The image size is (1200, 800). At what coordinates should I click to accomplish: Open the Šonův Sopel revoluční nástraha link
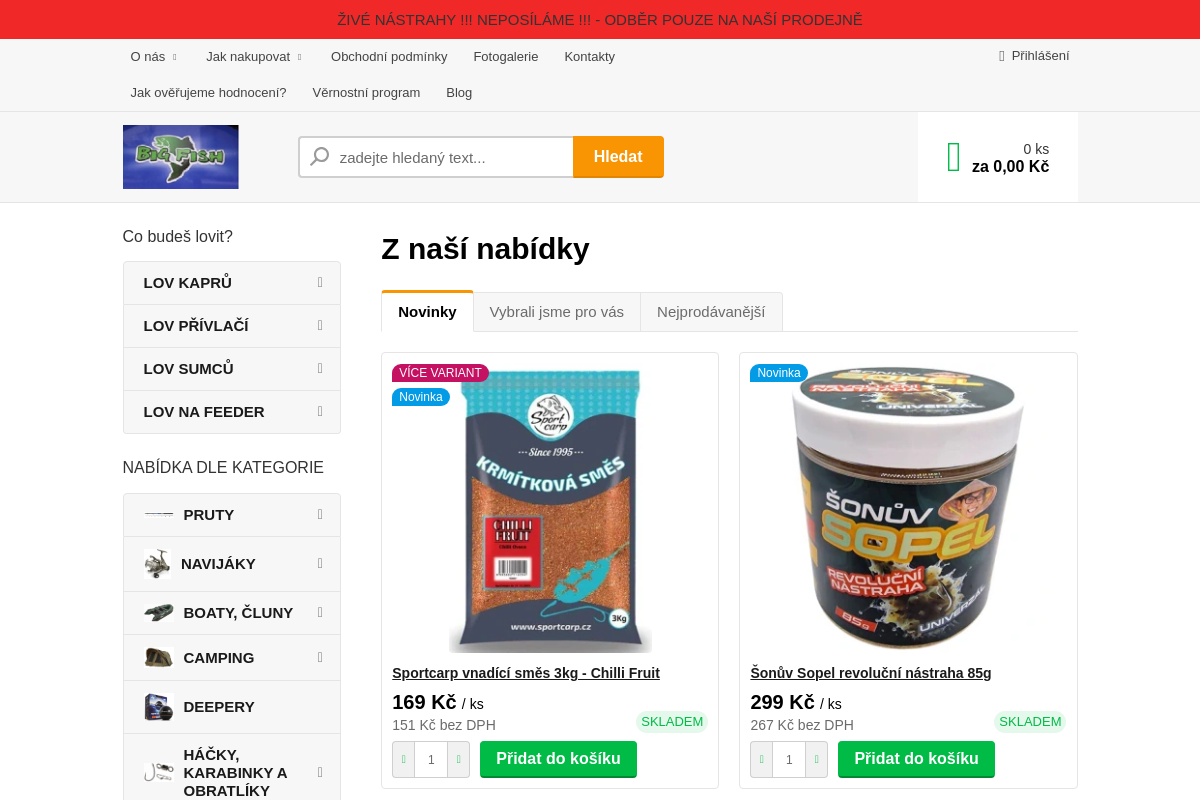871,673
